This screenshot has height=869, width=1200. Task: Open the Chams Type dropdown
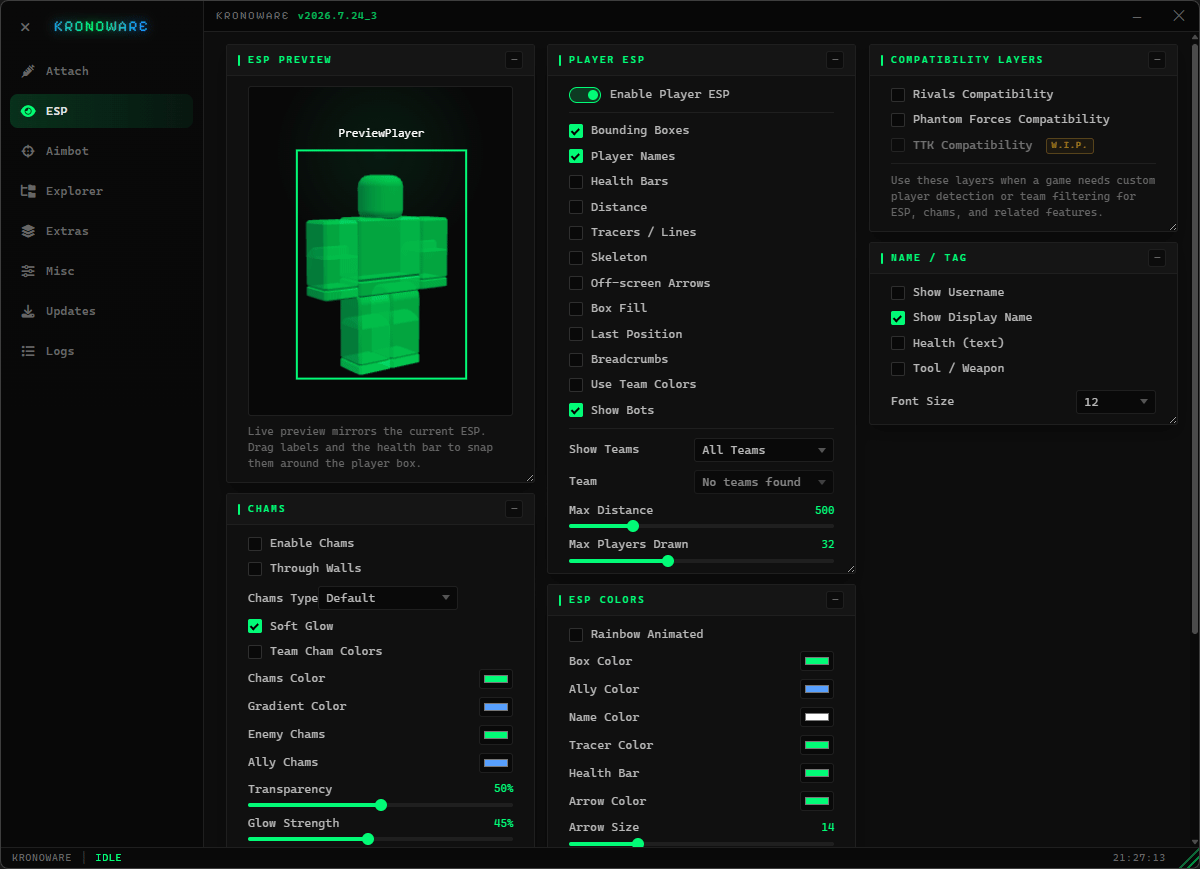[388, 598]
